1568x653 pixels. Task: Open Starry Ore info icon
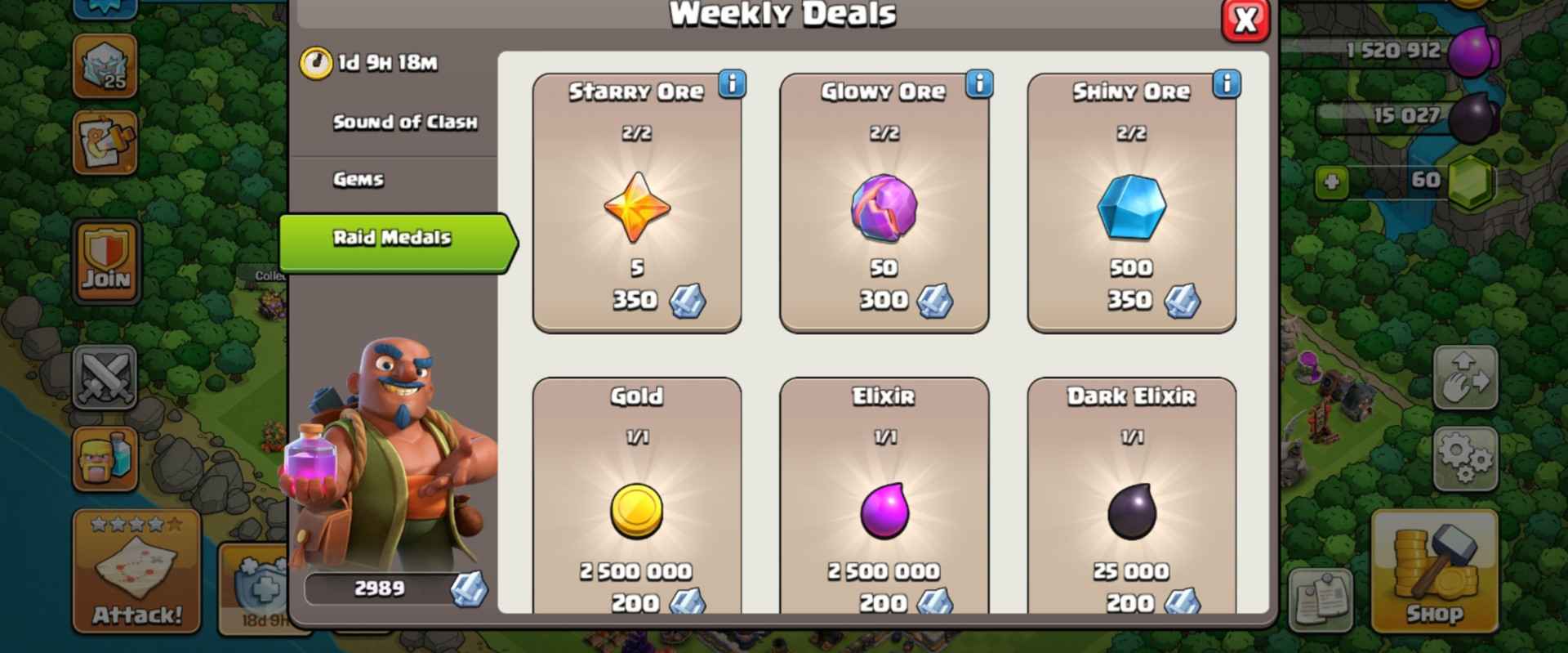[732, 84]
